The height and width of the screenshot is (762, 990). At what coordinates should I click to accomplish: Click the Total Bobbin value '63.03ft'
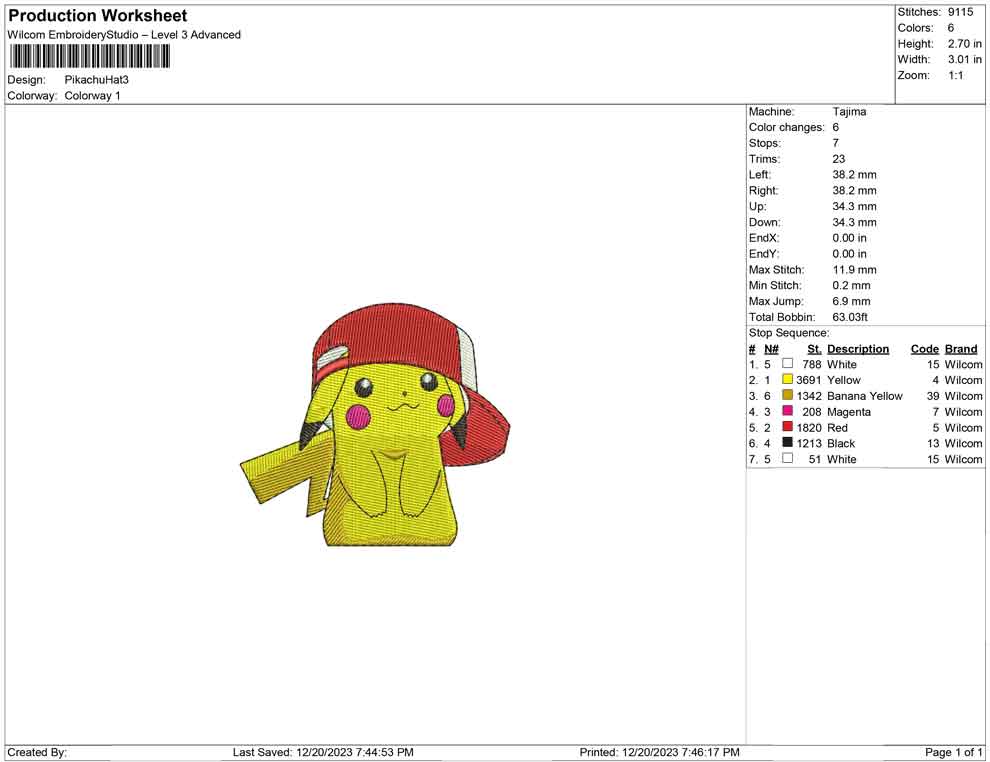850,317
